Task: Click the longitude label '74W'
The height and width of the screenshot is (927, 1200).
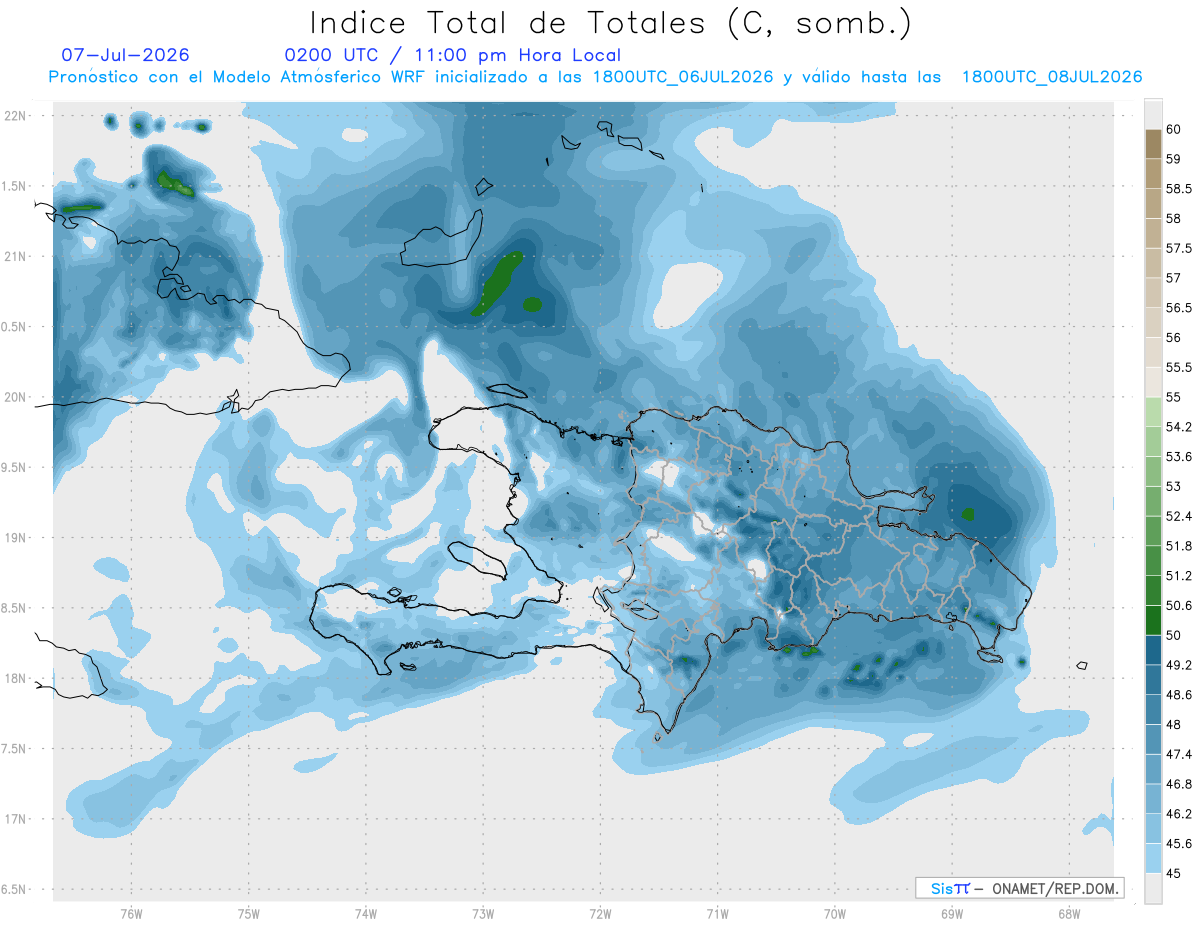Action: (366, 914)
